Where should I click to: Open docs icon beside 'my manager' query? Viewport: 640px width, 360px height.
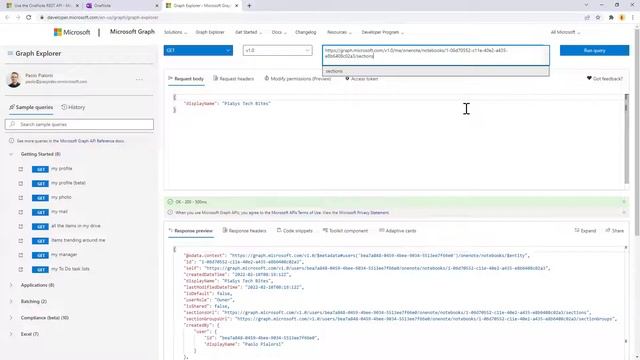click(21, 255)
